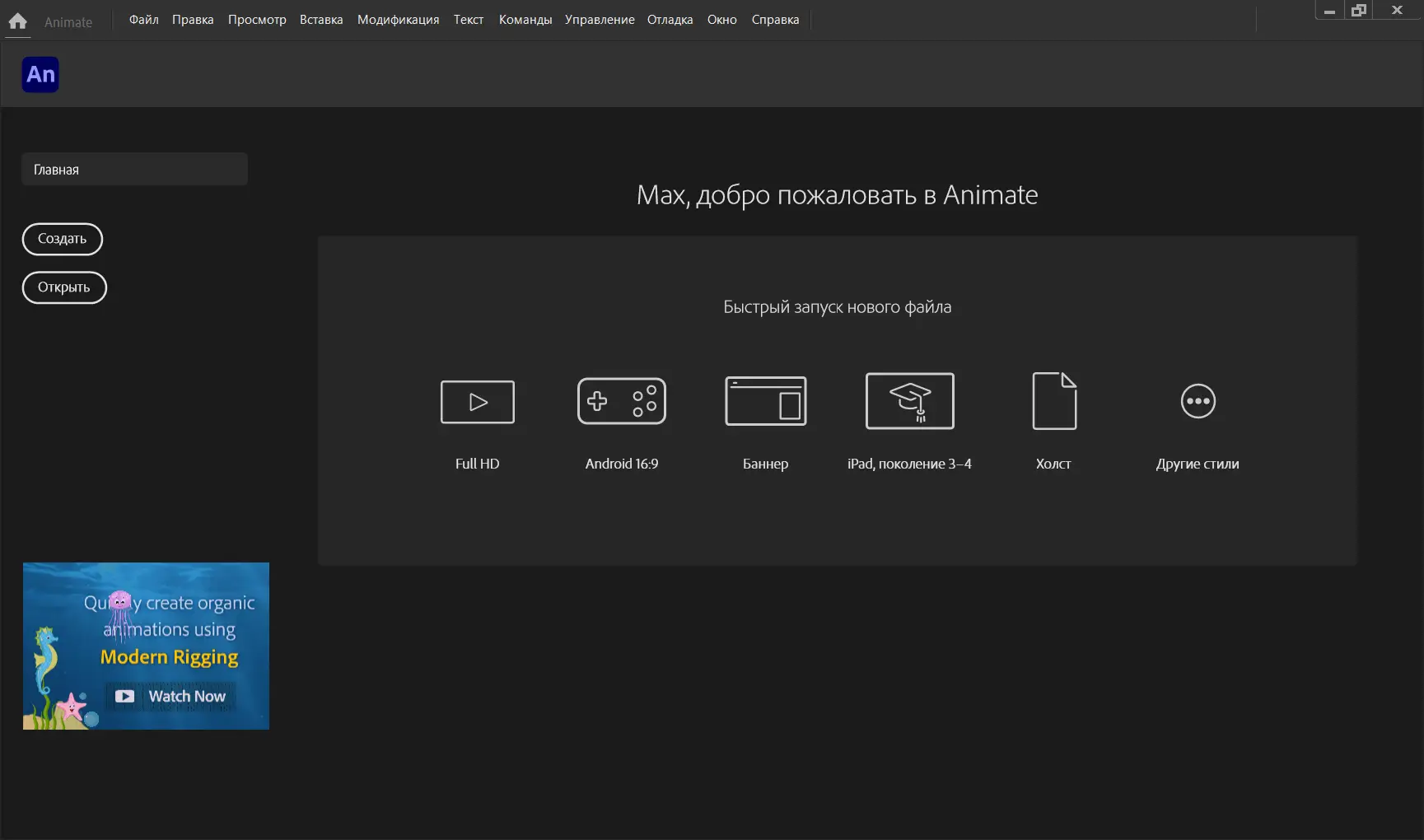Click the Android 16:9 label

[622, 464]
